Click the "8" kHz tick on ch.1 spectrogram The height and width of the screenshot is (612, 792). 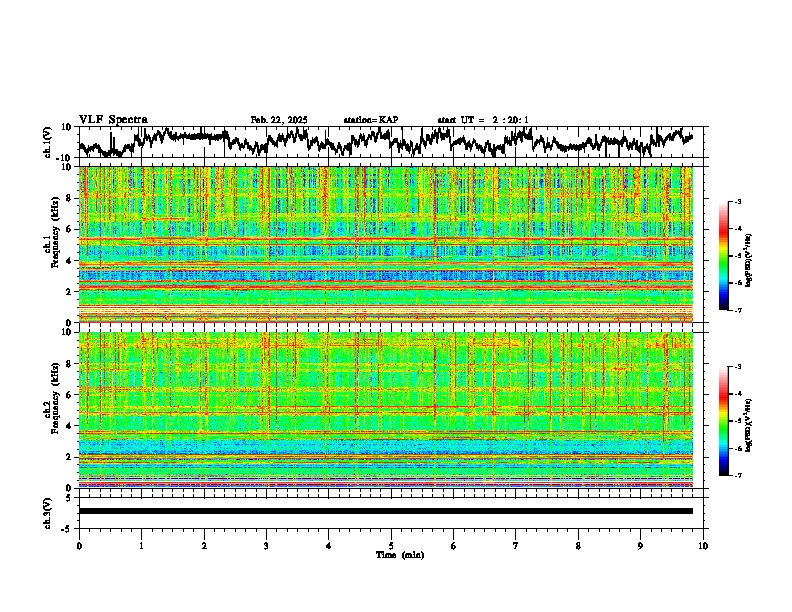[70, 198]
